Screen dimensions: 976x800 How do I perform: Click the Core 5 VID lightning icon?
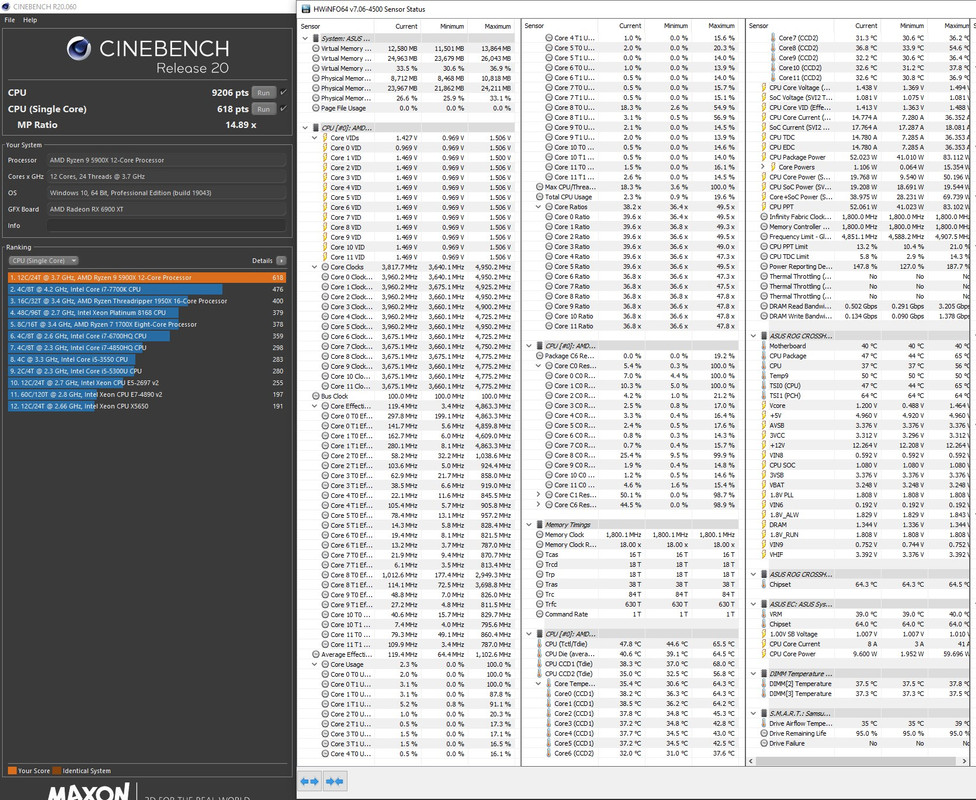pyautogui.click(x=325, y=198)
